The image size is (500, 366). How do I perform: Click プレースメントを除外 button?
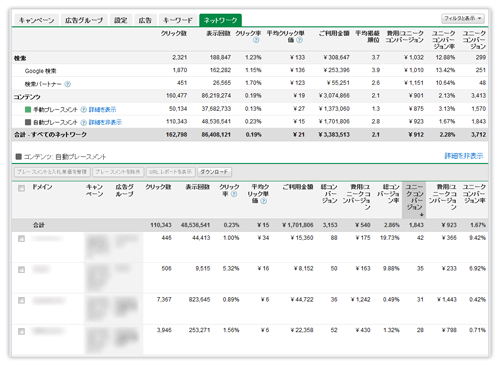tap(118, 172)
